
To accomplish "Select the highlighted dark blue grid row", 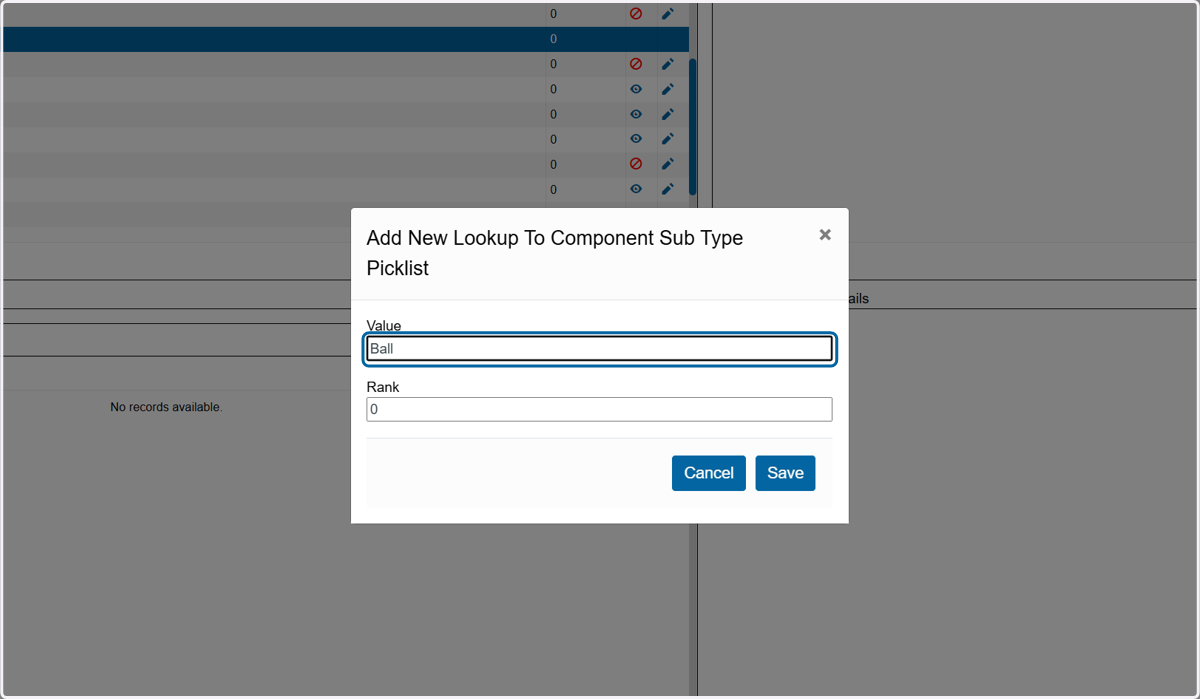I will [x=345, y=39].
